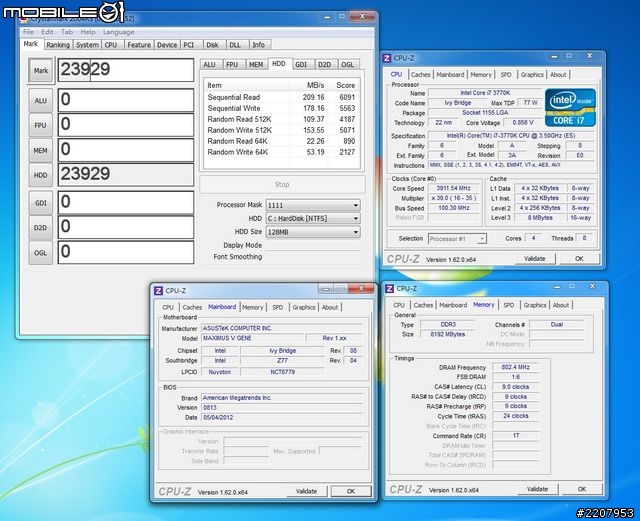This screenshot has width=640, height=521.
Task: Open the File menu in CrystalMark
Action: tap(28, 32)
